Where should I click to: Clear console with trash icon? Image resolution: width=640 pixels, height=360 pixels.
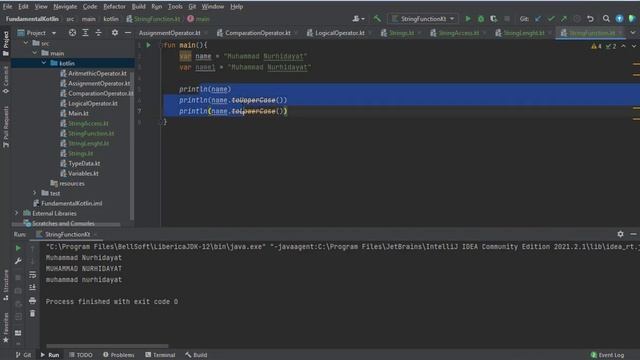click(32, 314)
